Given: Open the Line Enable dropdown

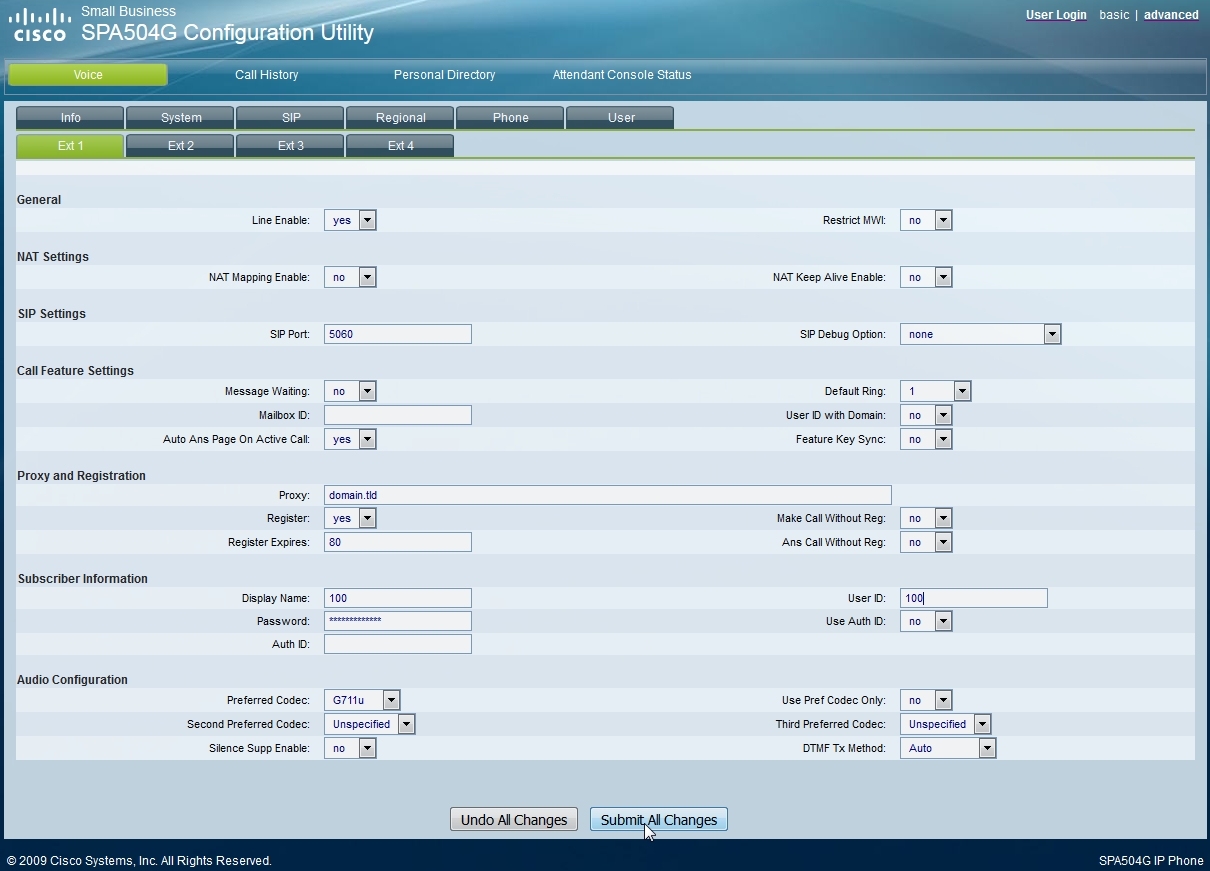Looking at the screenshot, I should coord(350,220).
